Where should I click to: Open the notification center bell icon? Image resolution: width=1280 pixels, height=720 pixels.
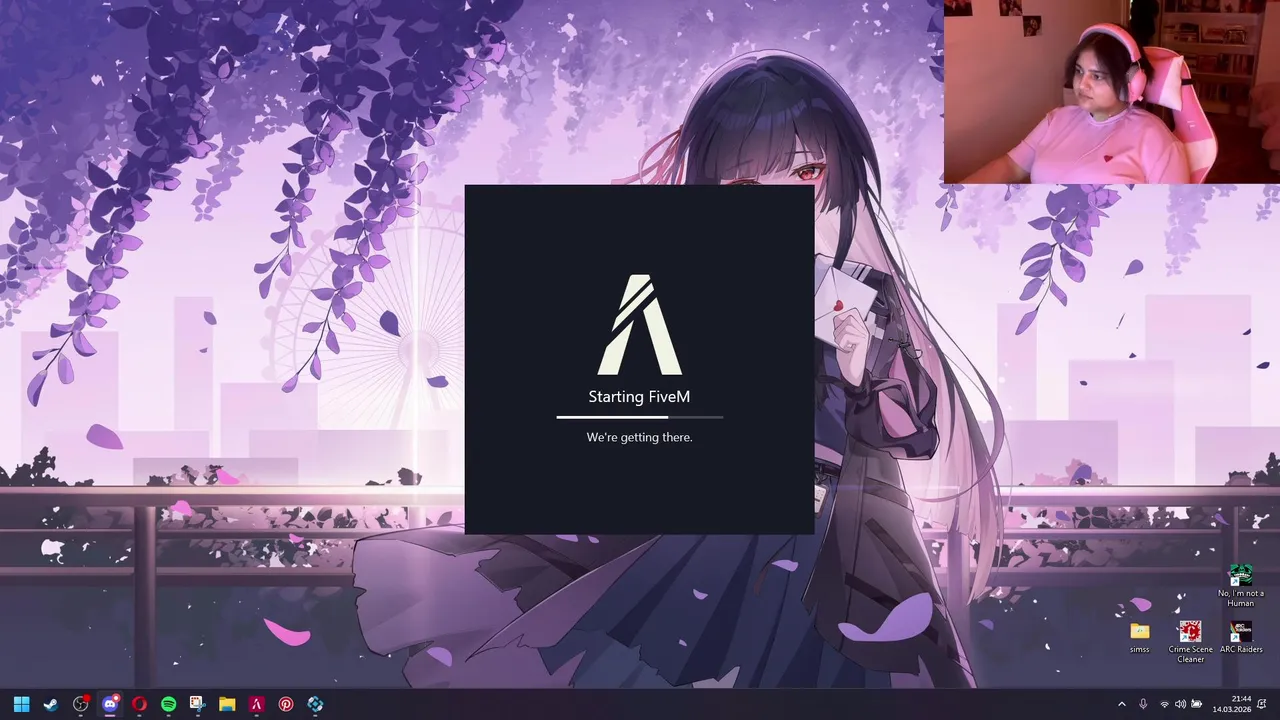1262,704
